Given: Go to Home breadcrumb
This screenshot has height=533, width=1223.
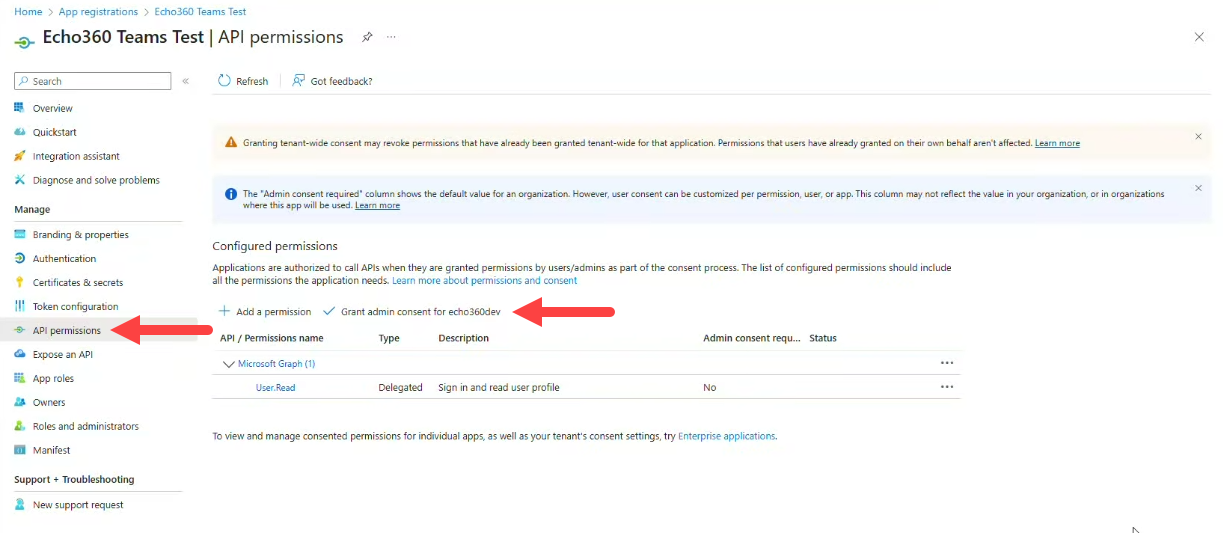Looking at the screenshot, I should coord(28,11).
